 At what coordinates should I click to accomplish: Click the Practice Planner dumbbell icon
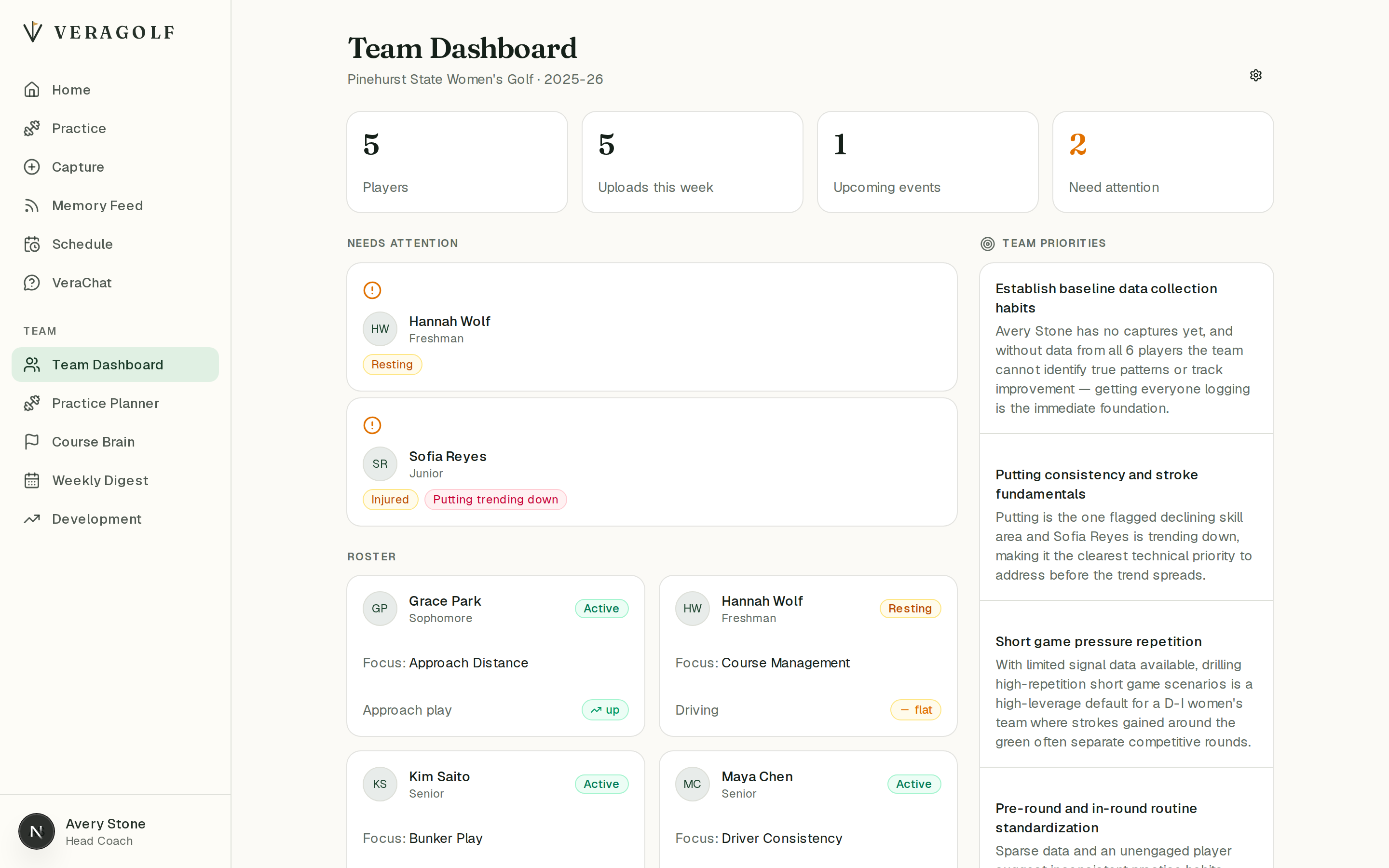32,403
